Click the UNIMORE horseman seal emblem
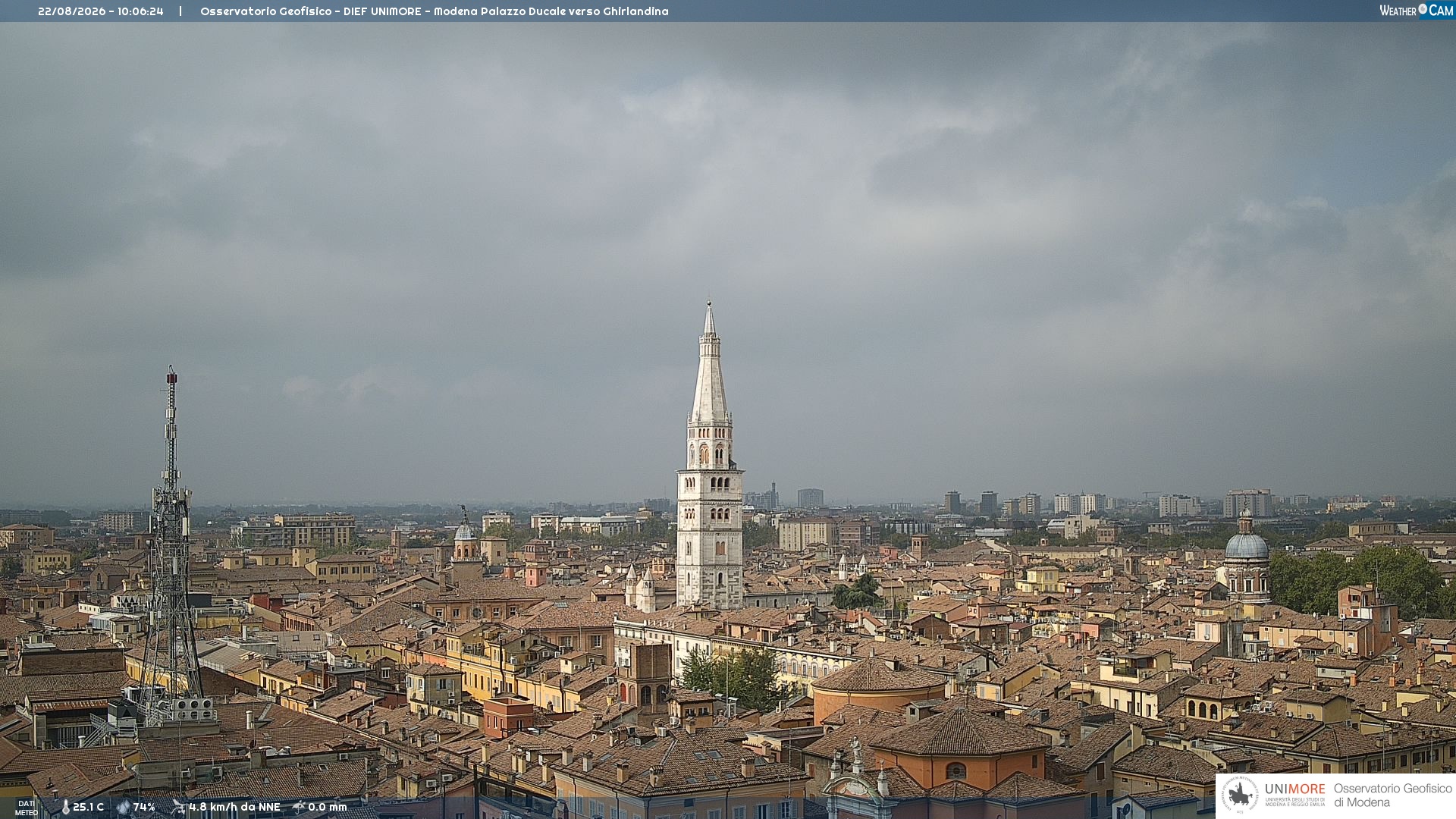1456x819 pixels. click(1240, 795)
